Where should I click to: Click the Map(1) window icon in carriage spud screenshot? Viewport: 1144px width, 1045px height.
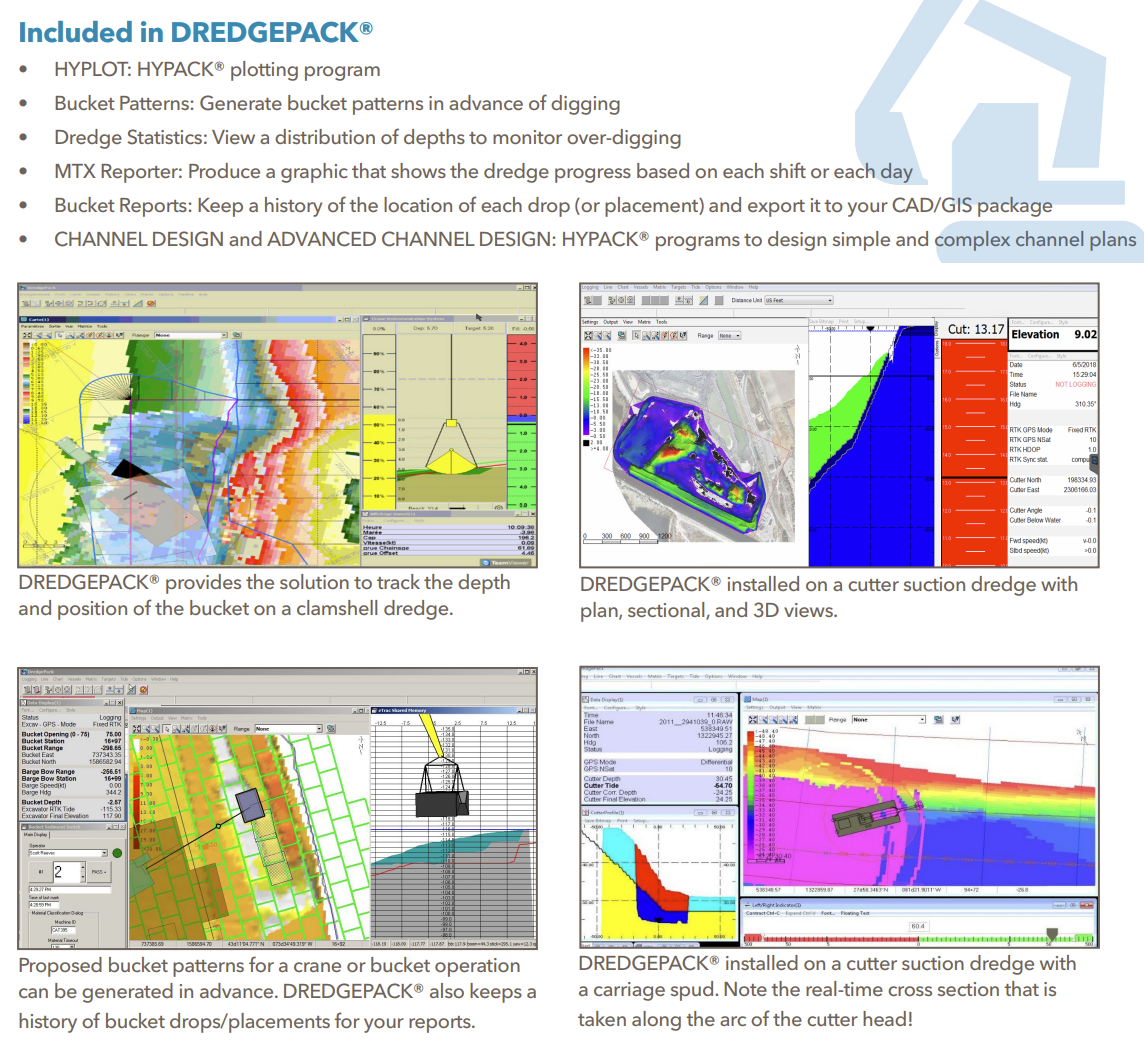point(749,699)
